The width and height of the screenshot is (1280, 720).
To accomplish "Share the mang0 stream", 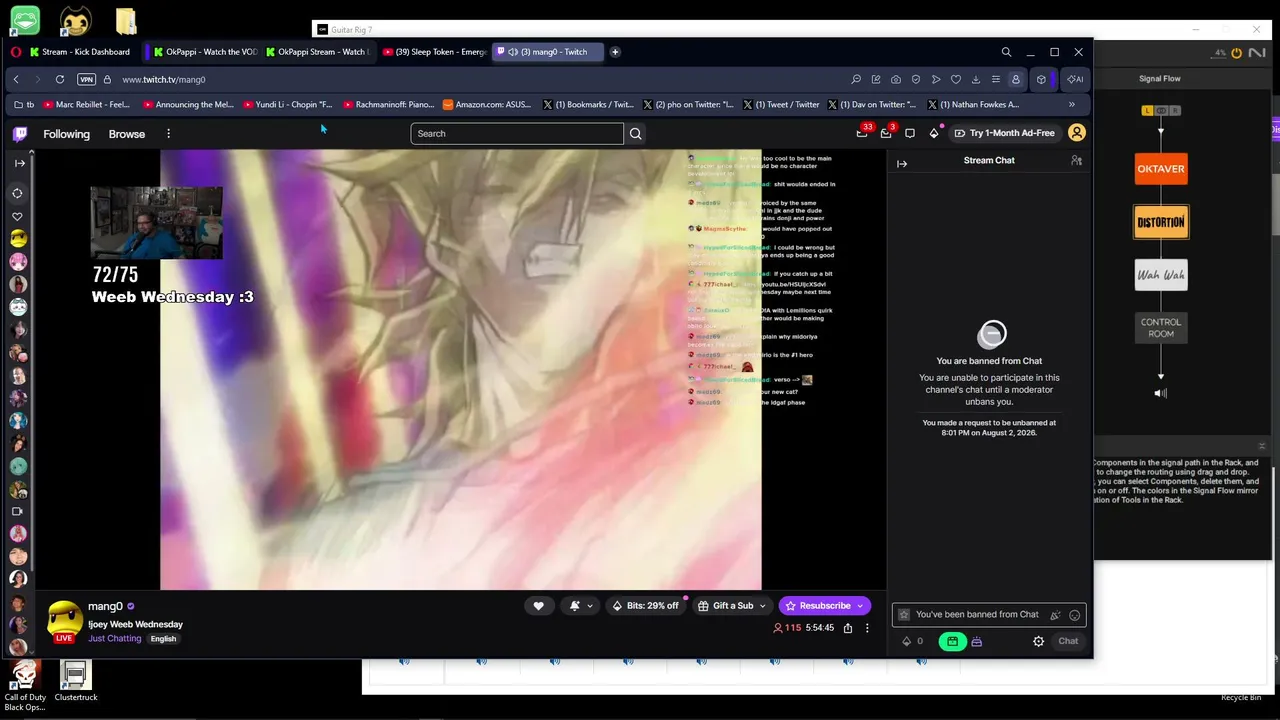I will (848, 628).
